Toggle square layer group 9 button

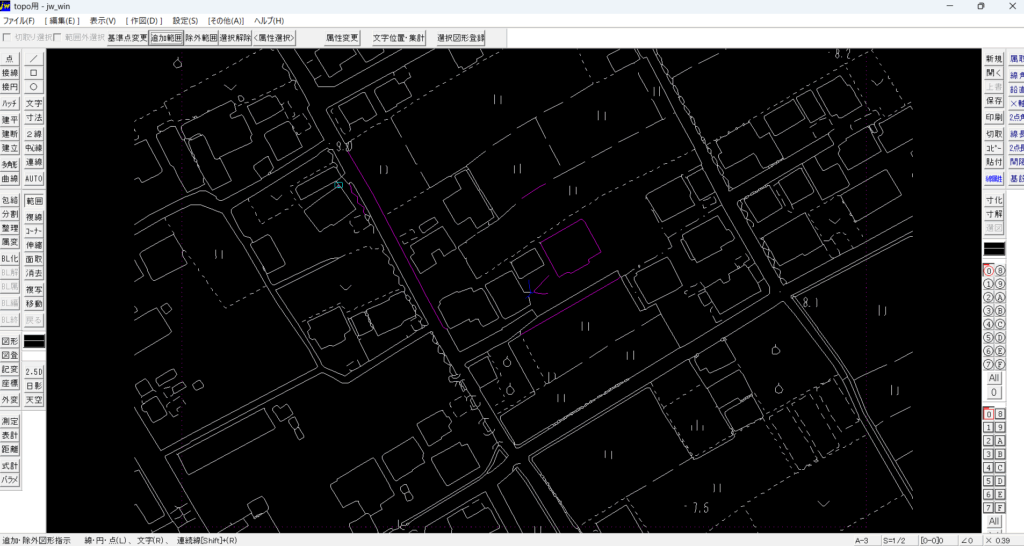point(1000,427)
